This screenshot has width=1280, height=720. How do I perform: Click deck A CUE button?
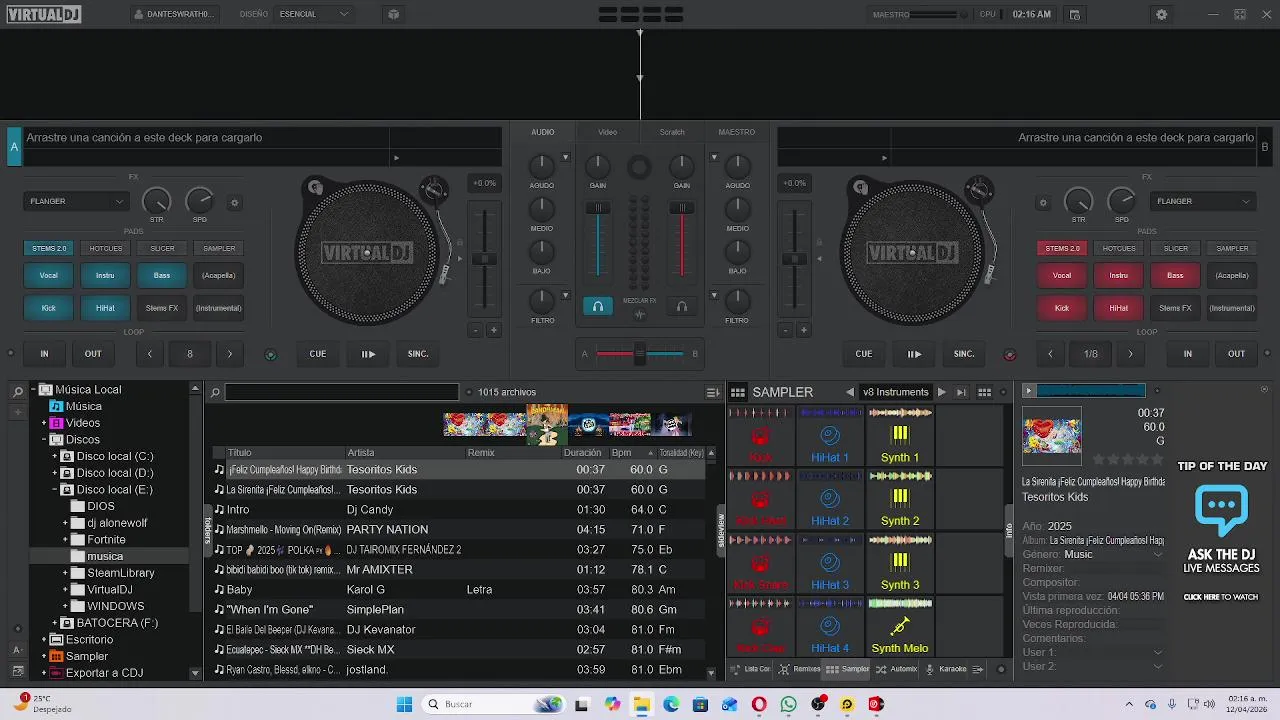[x=318, y=354]
